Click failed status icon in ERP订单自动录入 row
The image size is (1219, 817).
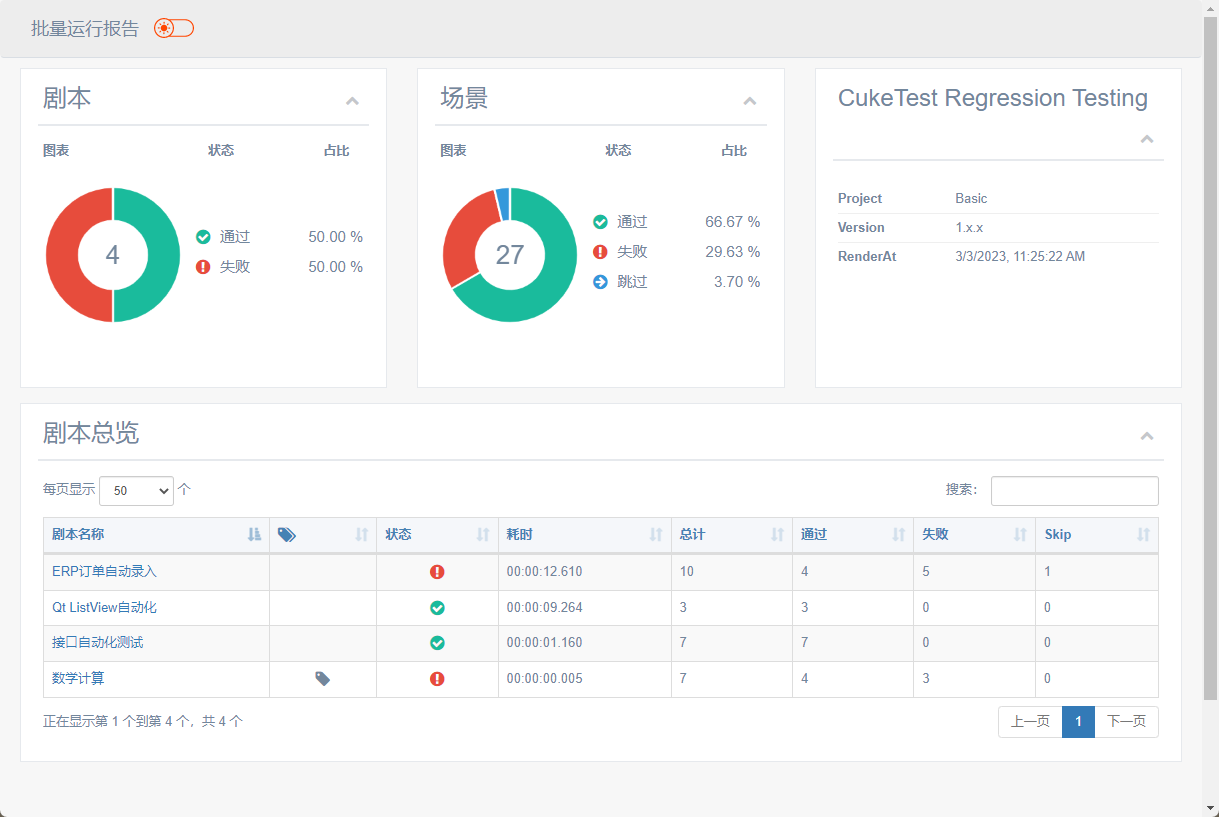[437, 572]
